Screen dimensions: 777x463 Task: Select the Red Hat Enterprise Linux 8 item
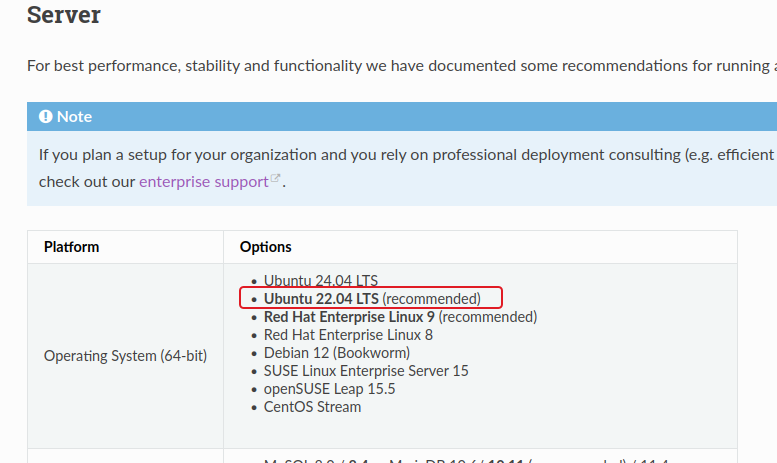[348, 335]
